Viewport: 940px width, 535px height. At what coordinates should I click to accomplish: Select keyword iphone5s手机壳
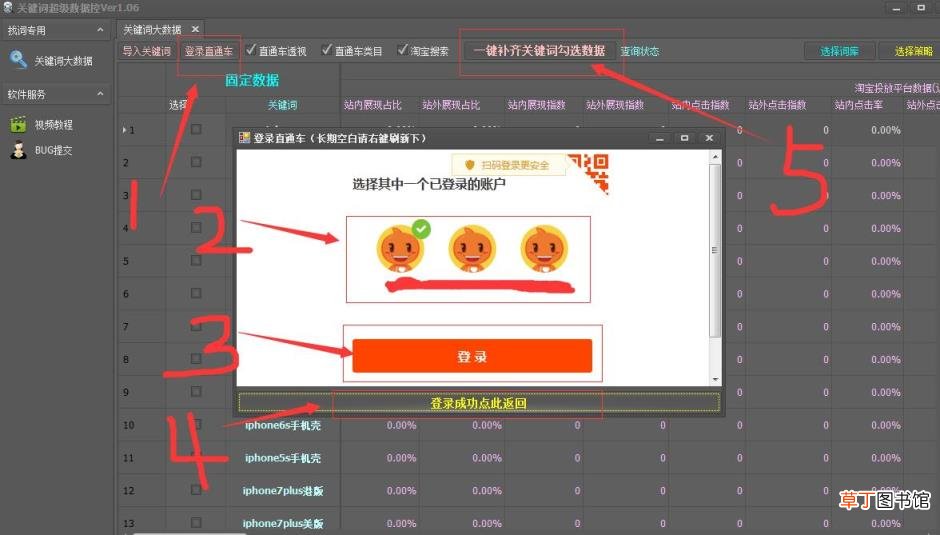point(283,458)
